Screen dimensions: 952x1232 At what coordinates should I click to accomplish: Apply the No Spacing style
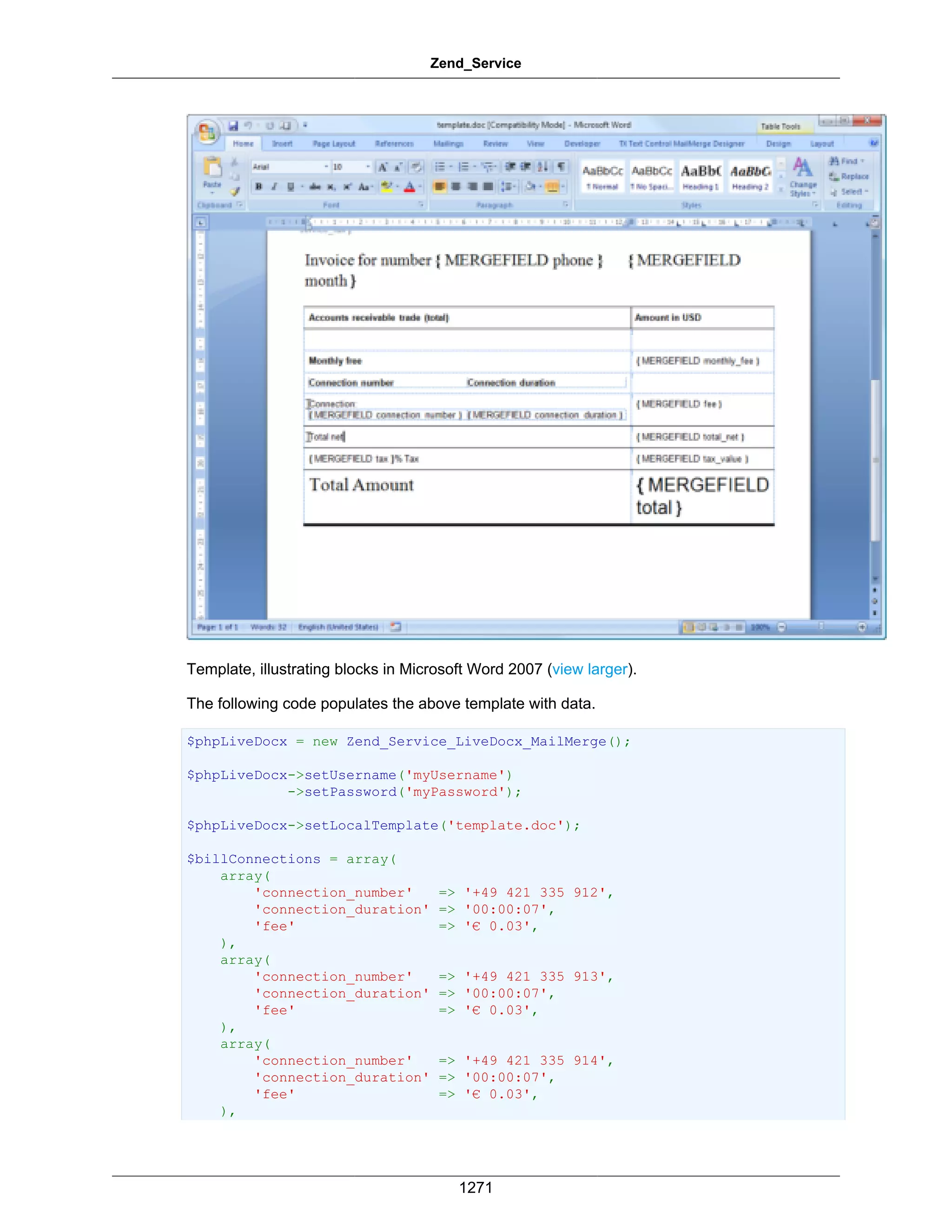[x=651, y=177]
